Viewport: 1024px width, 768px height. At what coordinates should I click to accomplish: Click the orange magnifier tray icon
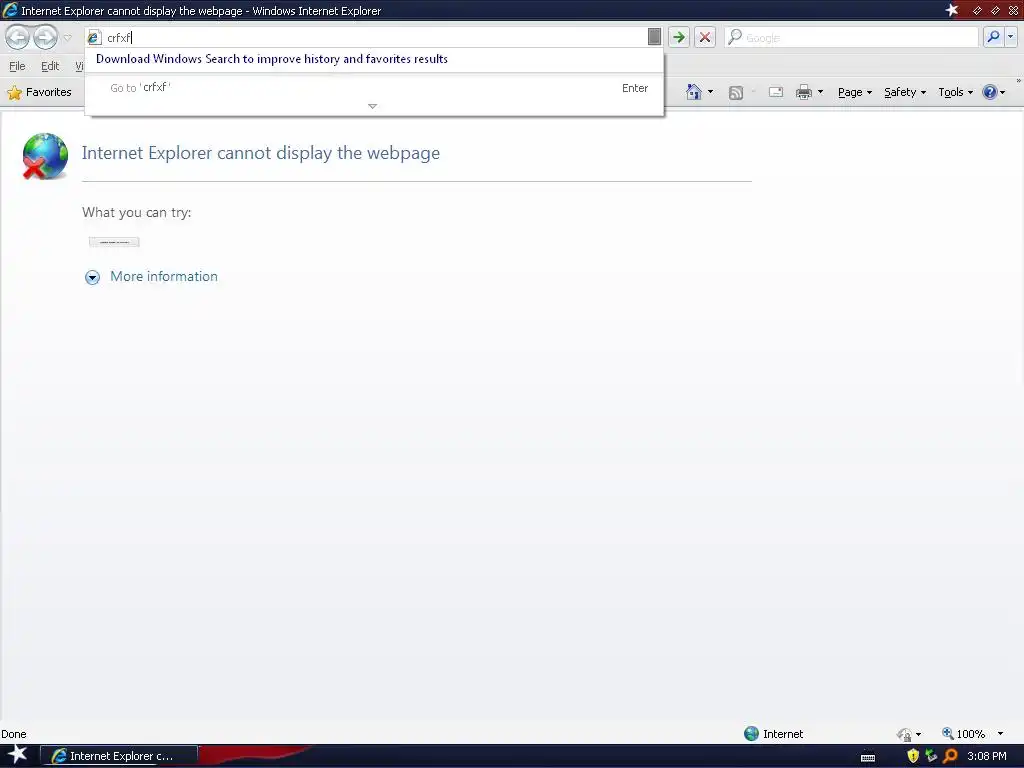[x=950, y=756]
